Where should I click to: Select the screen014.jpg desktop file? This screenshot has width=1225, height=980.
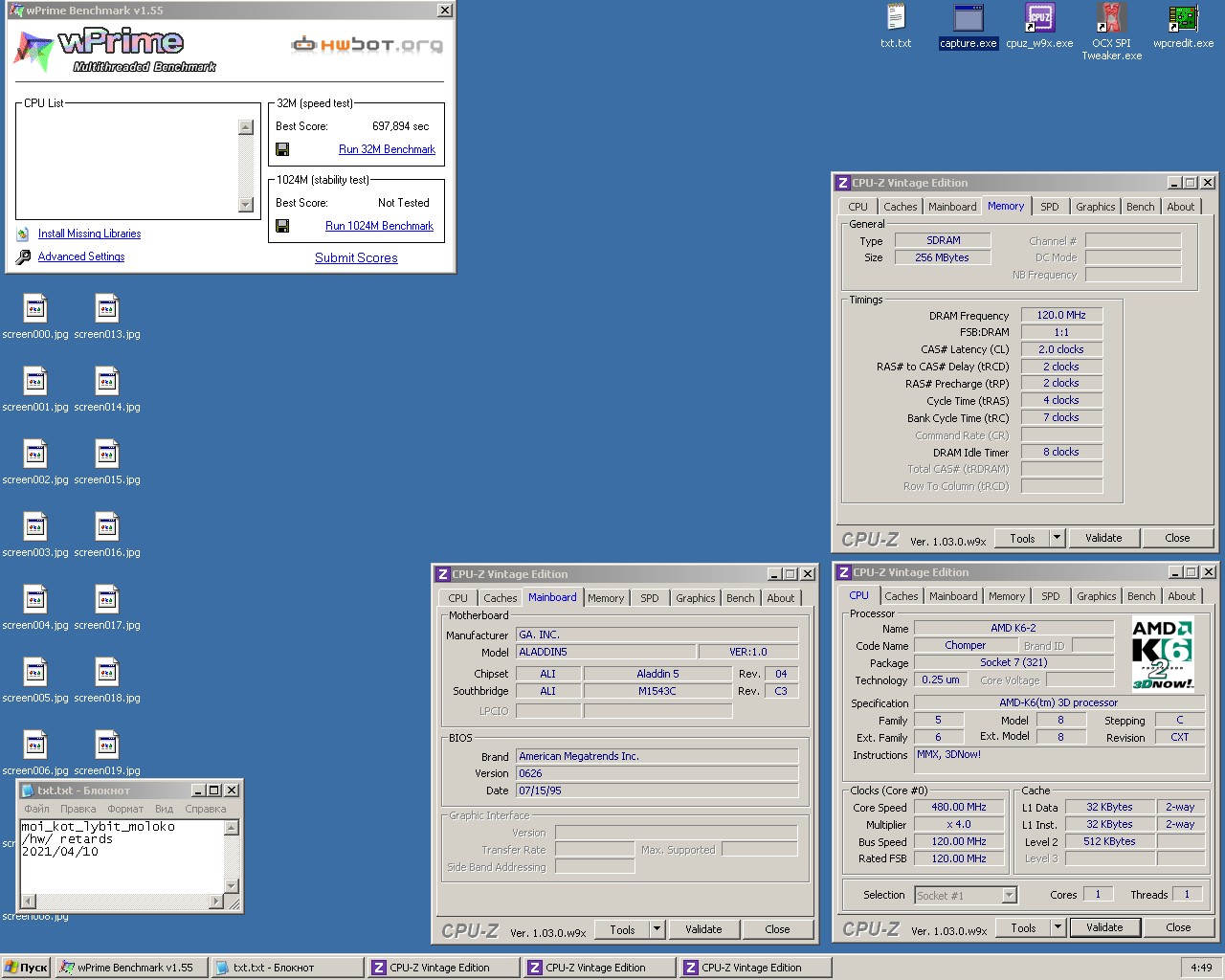[x=107, y=390]
